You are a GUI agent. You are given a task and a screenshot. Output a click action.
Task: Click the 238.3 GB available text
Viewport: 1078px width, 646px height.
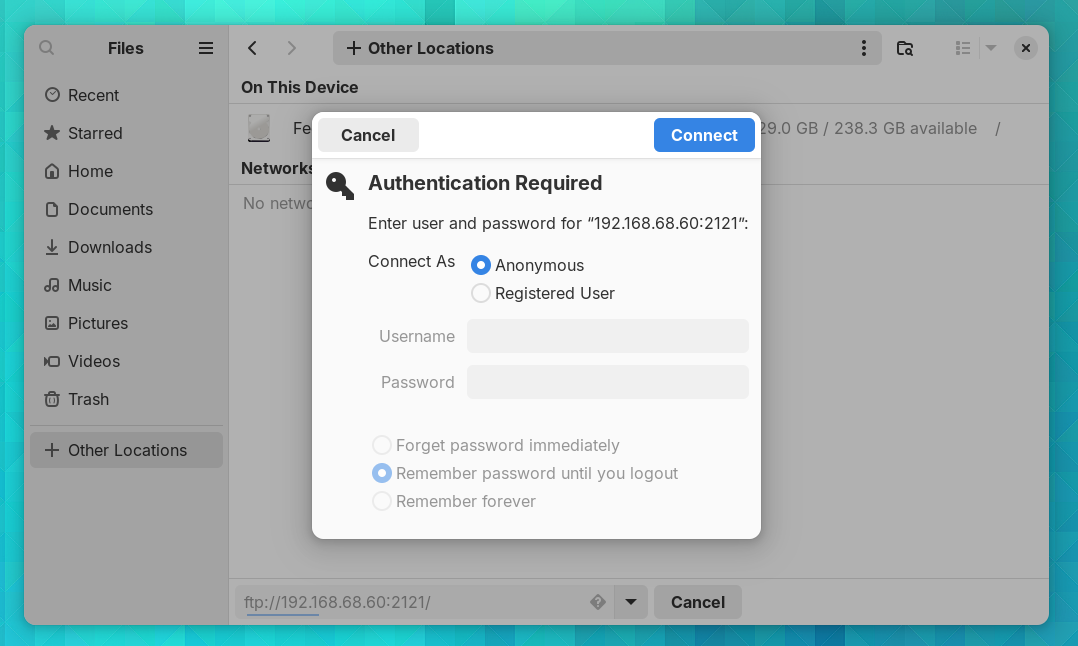pos(905,129)
